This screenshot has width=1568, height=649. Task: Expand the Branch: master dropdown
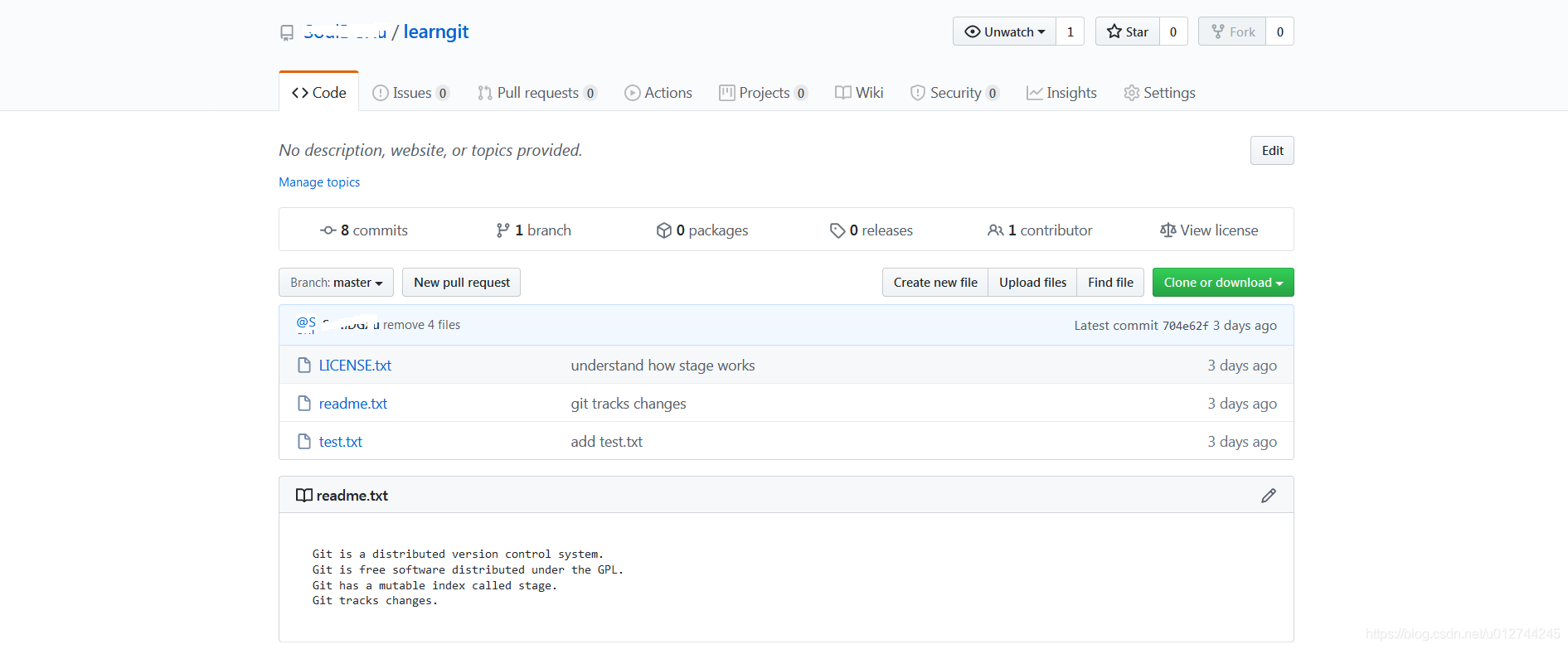pyautogui.click(x=336, y=283)
